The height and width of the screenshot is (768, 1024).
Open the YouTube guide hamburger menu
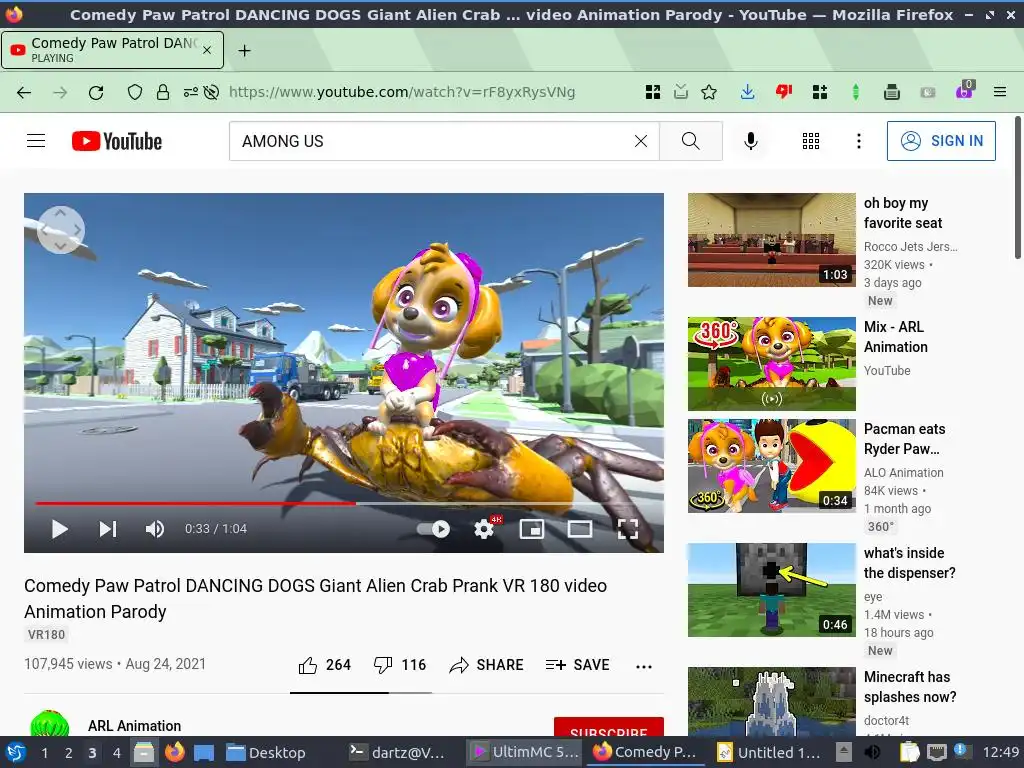tap(36, 140)
